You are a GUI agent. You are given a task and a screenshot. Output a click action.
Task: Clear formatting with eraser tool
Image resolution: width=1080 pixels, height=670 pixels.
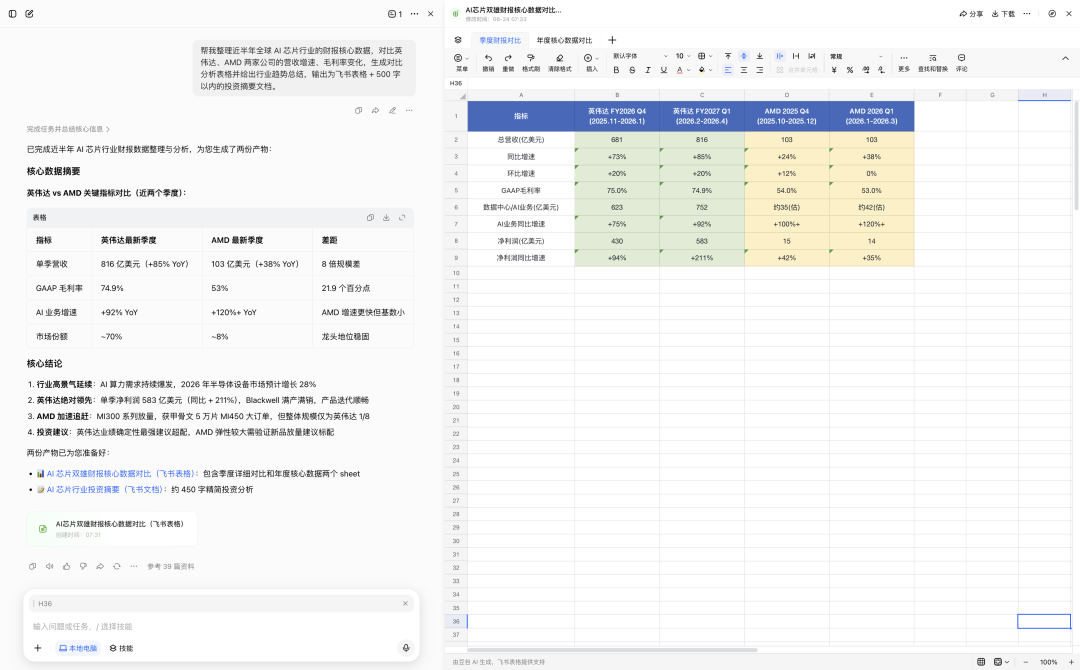[x=559, y=62]
